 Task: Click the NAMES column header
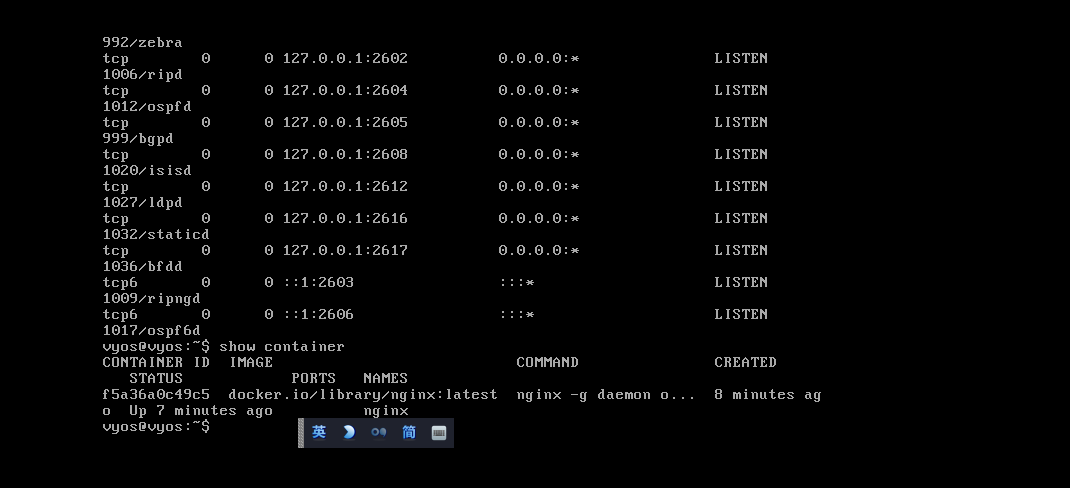pyautogui.click(x=385, y=378)
